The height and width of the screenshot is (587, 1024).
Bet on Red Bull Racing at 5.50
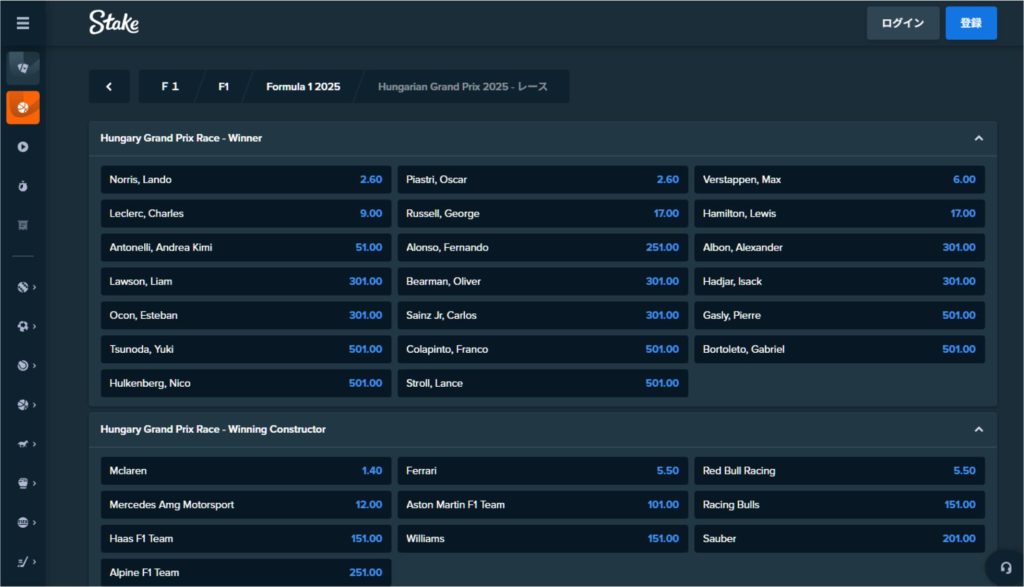tap(839, 471)
